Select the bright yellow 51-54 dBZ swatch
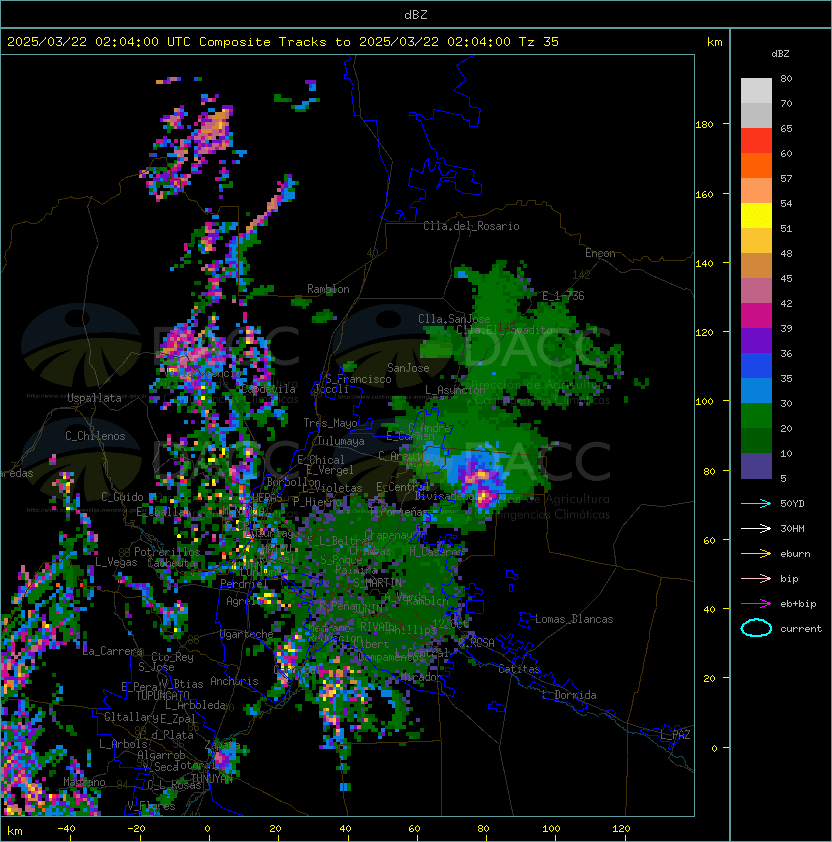Screen dimensions: 832x842 [x=756, y=216]
